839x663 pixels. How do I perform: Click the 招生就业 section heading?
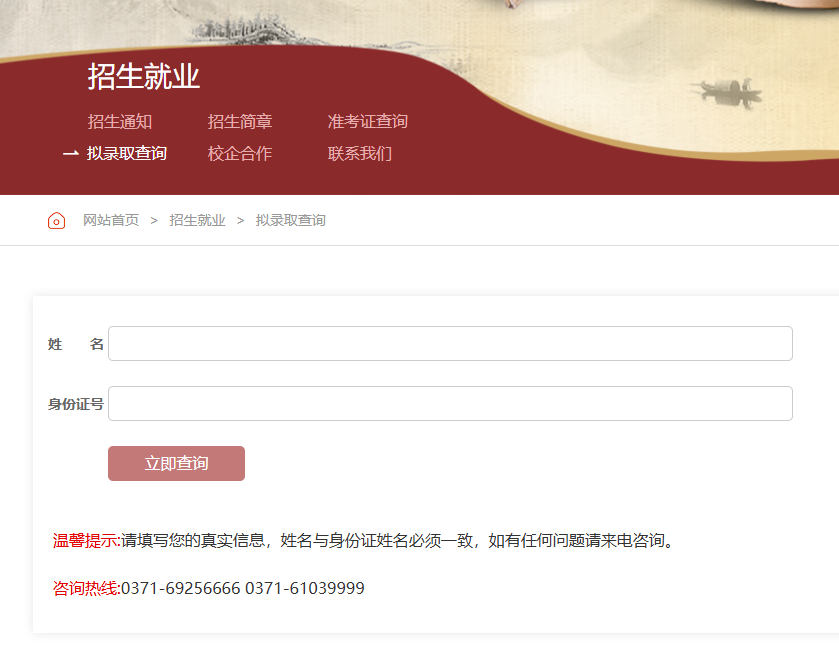[x=144, y=76]
